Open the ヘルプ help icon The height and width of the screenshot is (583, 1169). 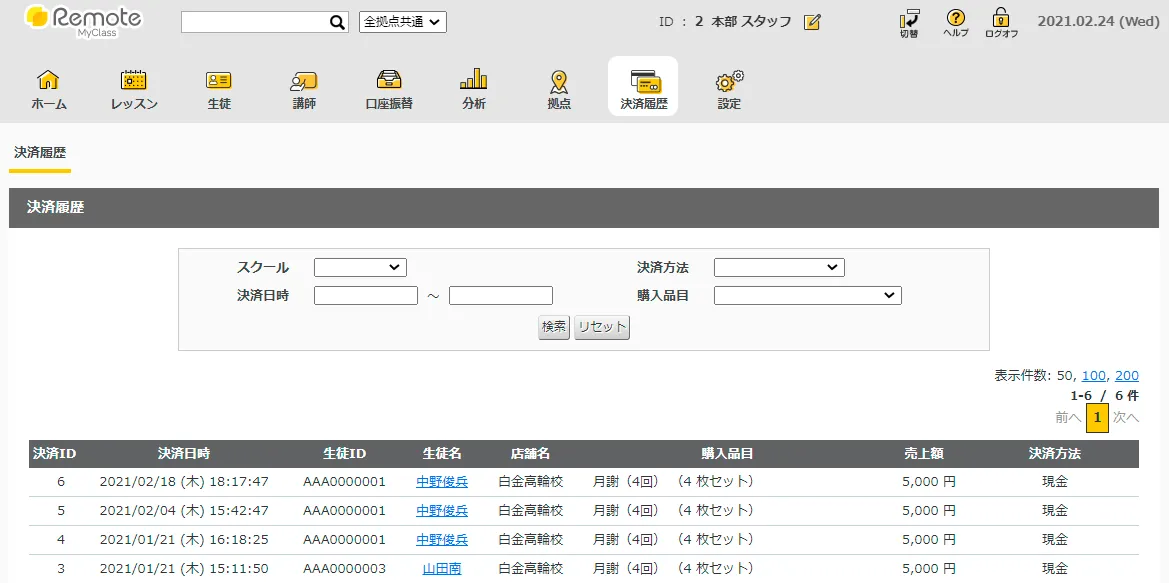pos(955,23)
